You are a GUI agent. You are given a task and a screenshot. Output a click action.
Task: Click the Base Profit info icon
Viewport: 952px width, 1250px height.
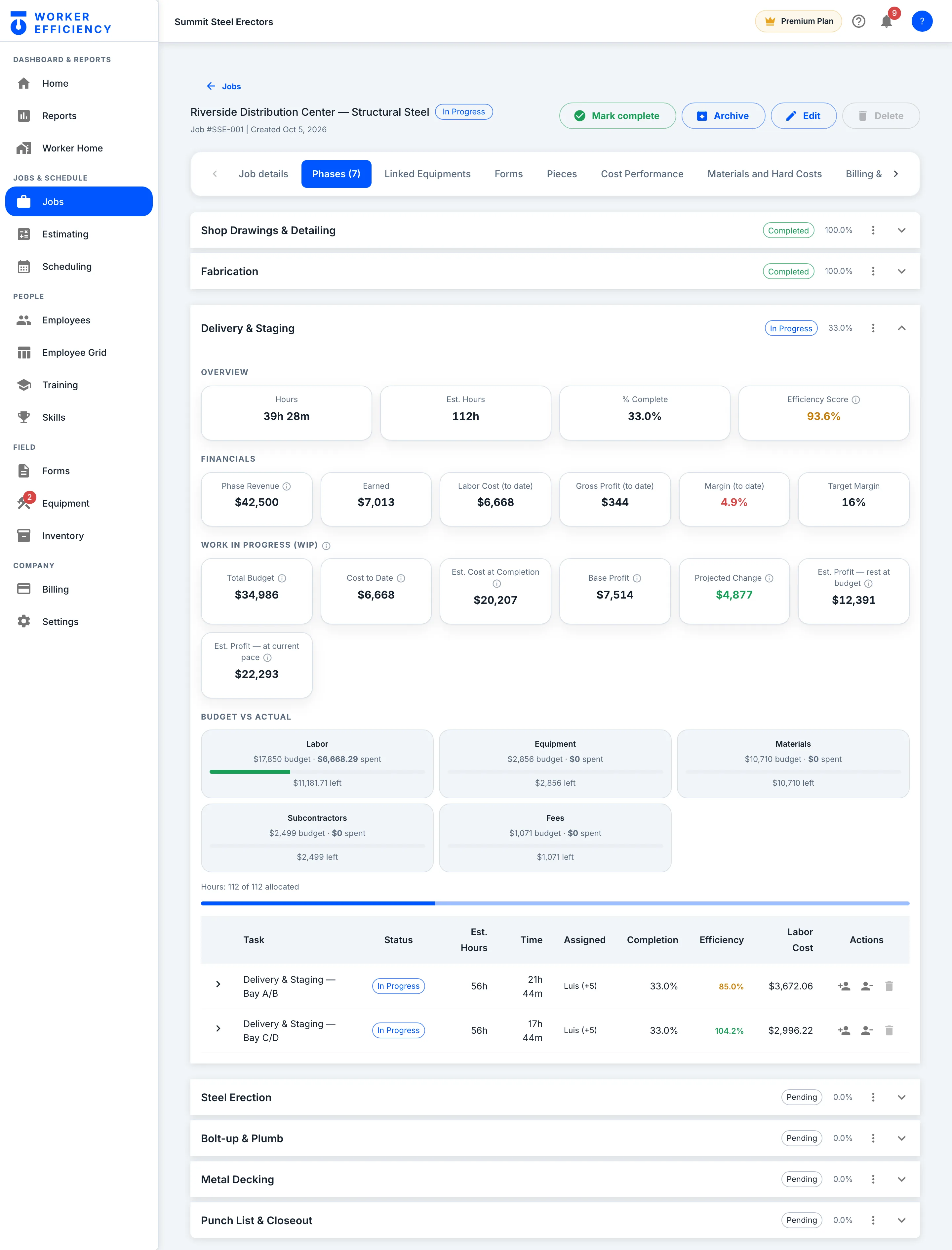[637, 578]
